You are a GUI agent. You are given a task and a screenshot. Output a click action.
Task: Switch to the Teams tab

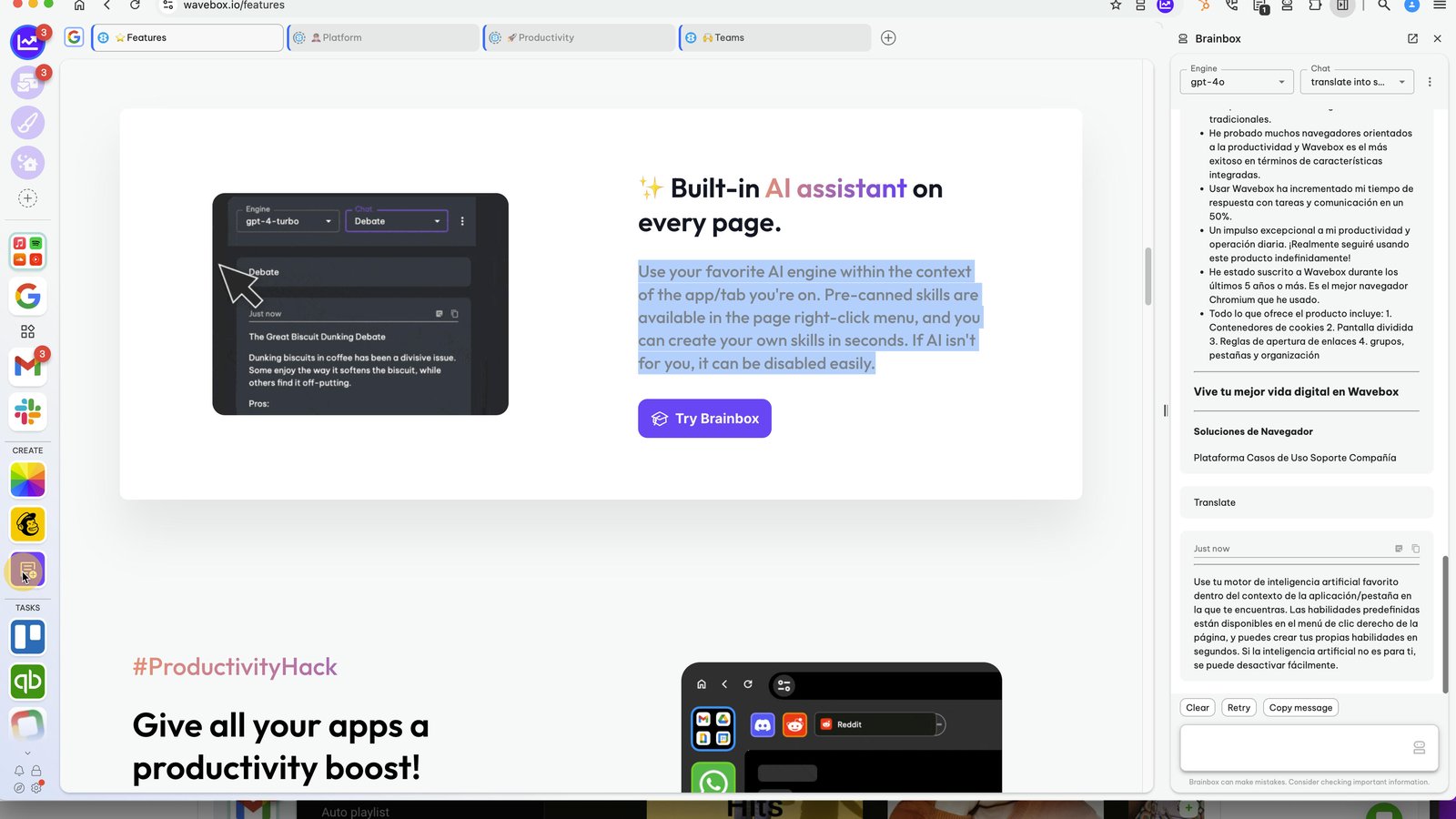(x=775, y=37)
